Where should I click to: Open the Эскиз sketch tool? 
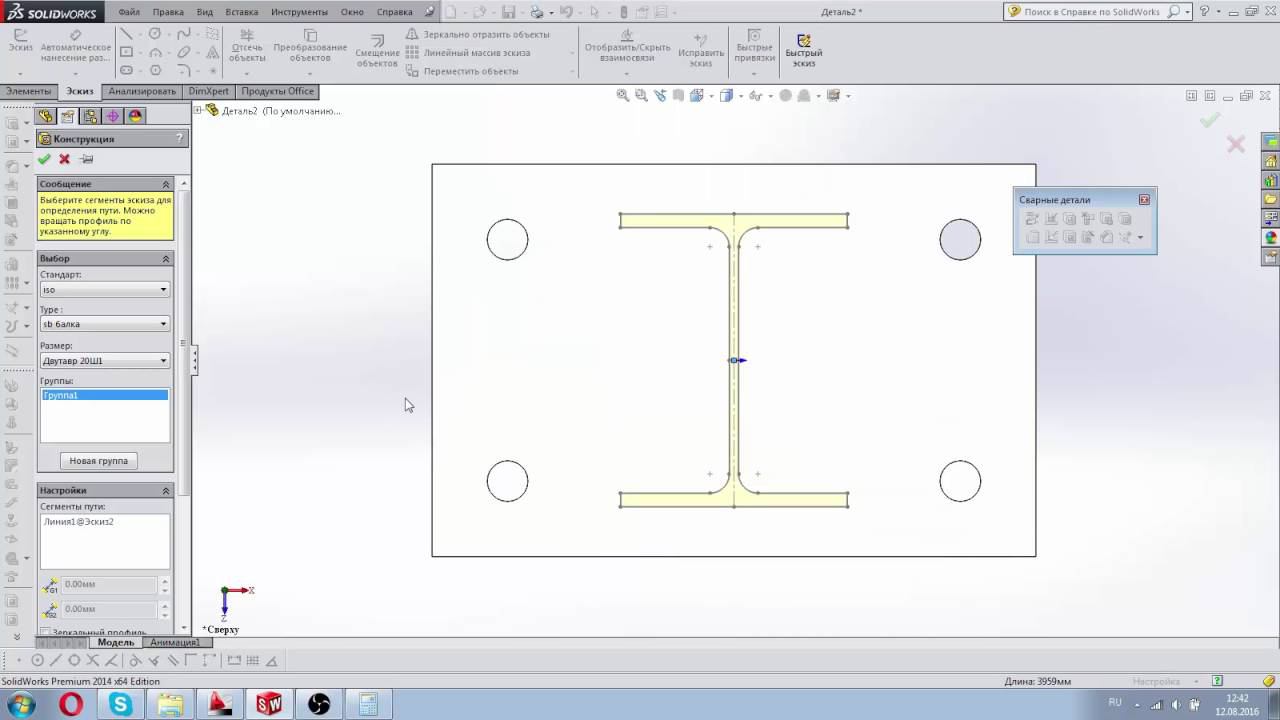click(20, 40)
